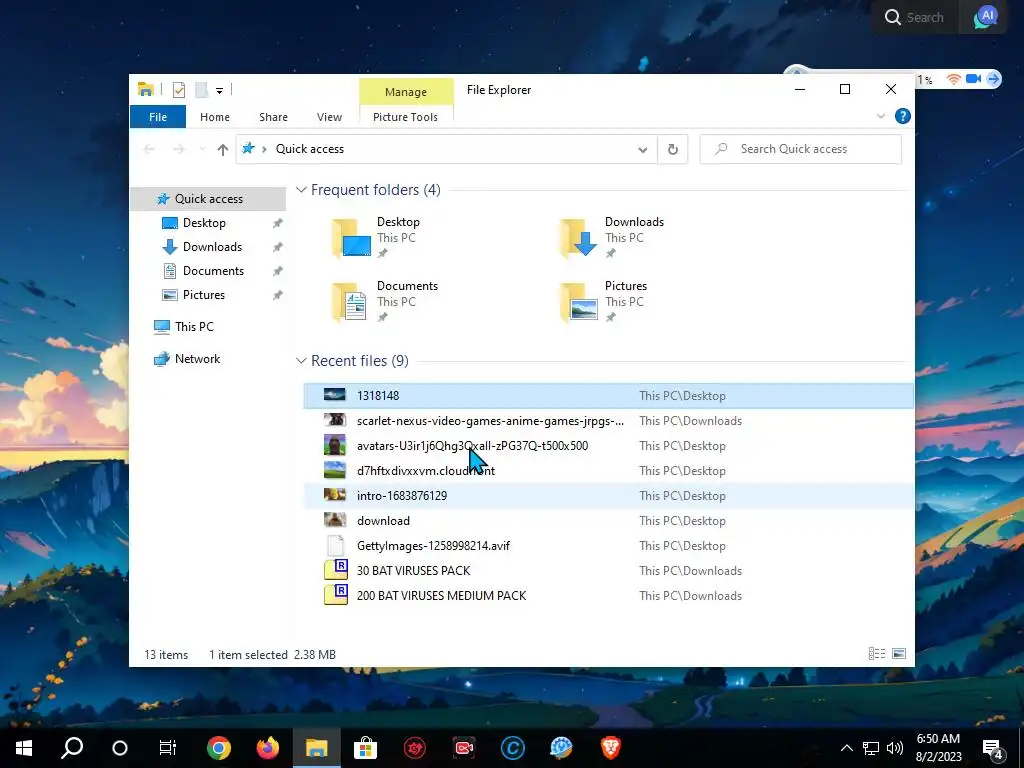Click the desktop Search widget
1024x768 pixels.
[914, 18]
